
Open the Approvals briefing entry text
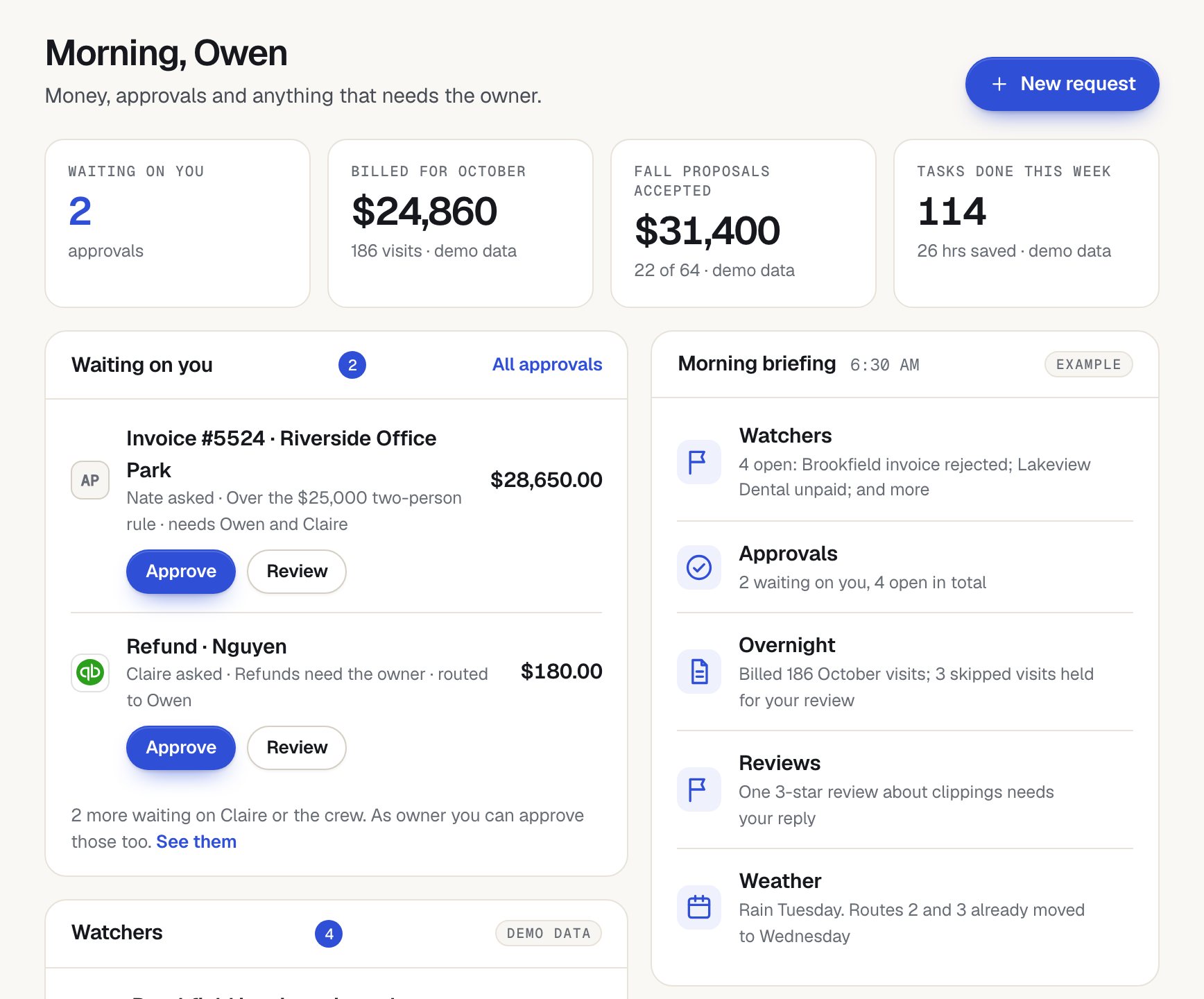(x=862, y=567)
